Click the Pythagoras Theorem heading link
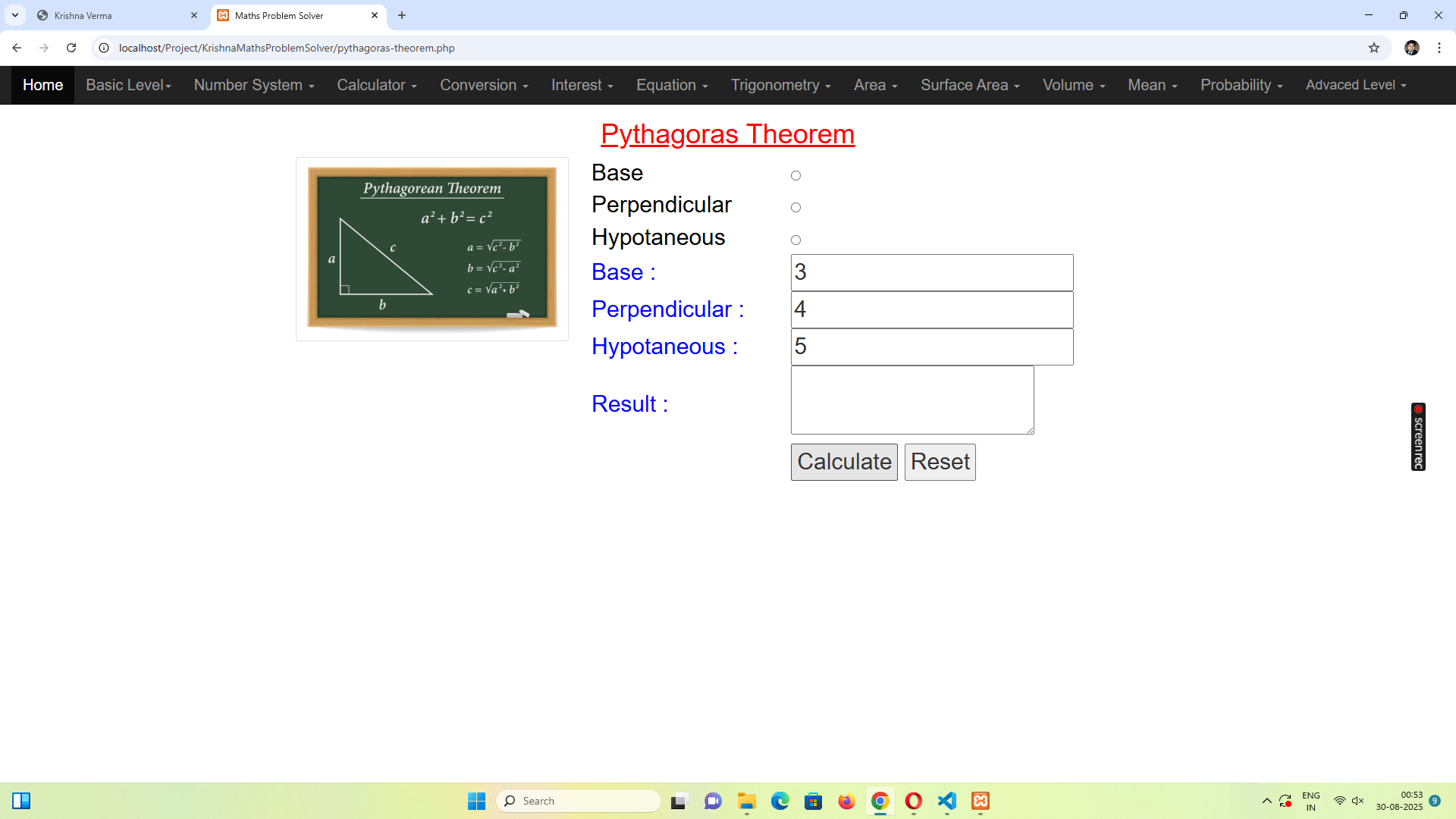Image resolution: width=1456 pixels, height=819 pixels. (x=727, y=134)
